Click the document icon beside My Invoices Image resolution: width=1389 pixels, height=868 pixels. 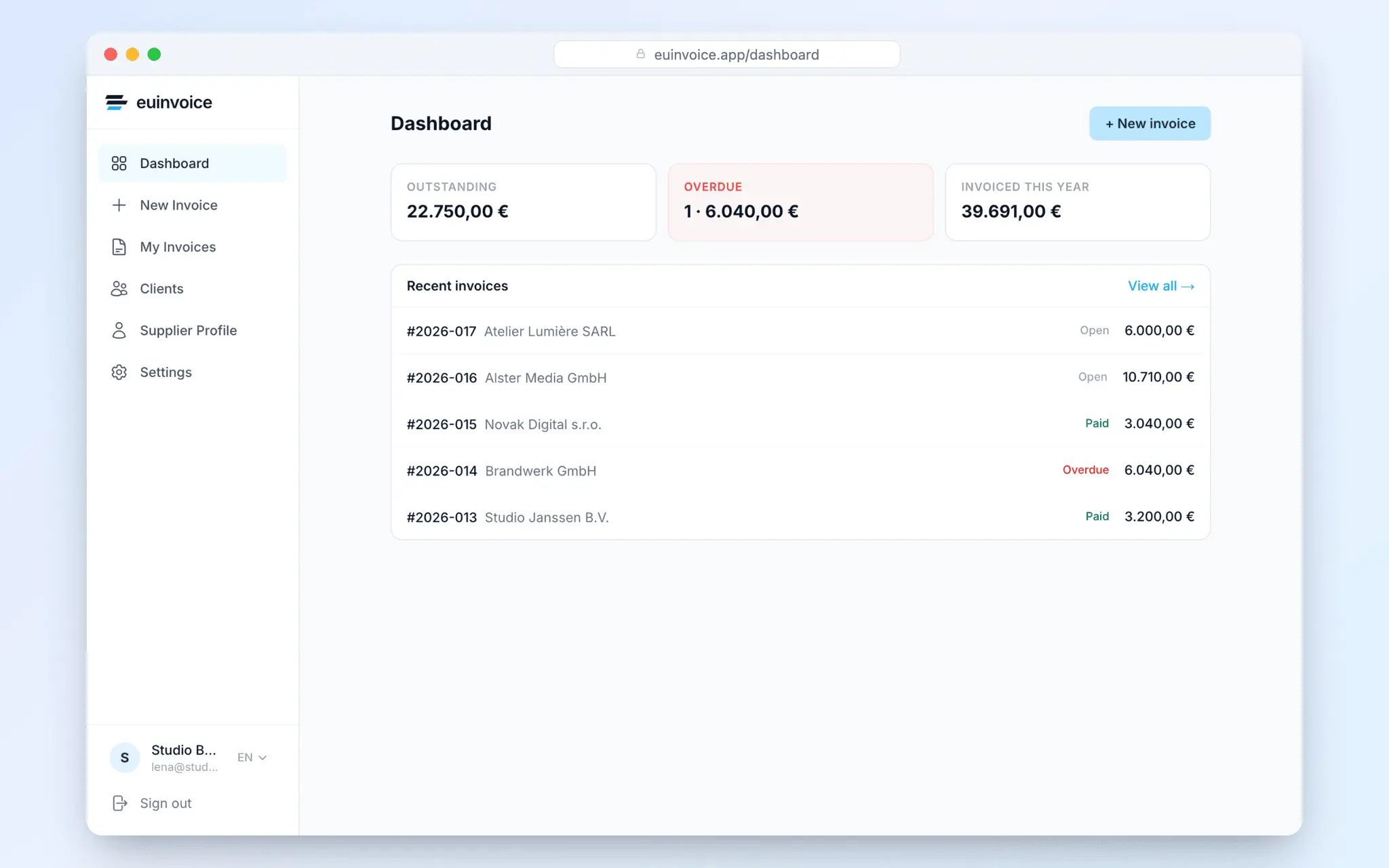[x=119, y=247]
